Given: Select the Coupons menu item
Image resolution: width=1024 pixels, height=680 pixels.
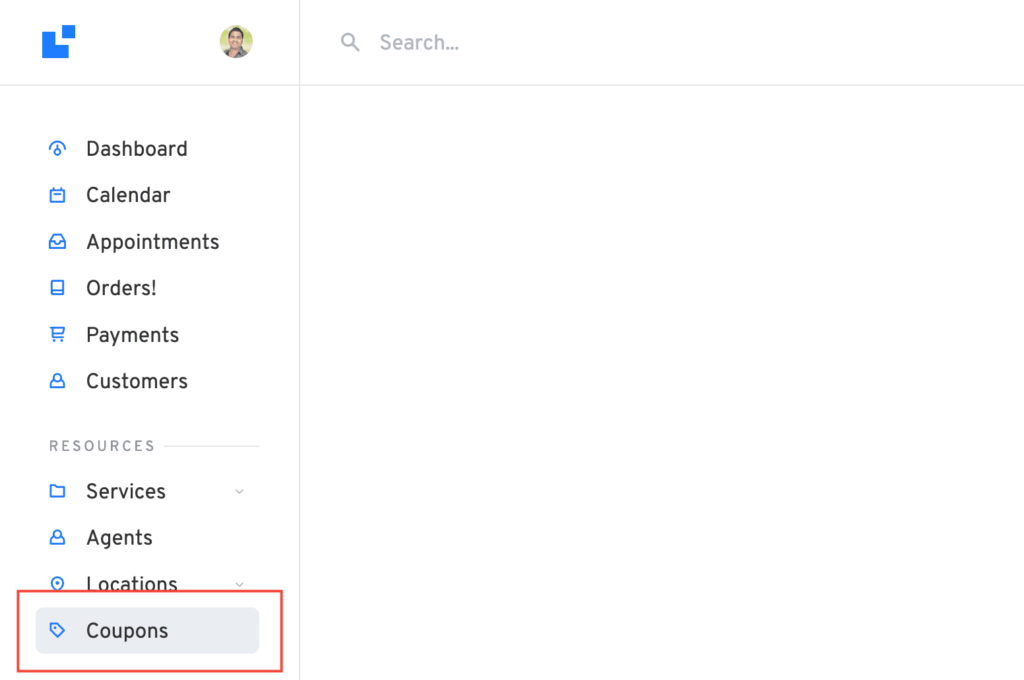Looking at the screenshot, I should pos(127,631).
